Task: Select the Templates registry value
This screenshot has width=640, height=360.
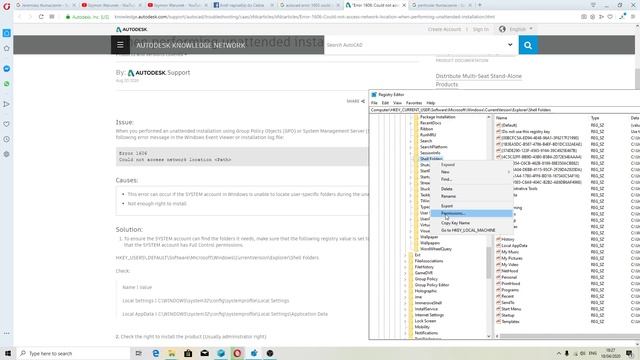Action: tap(510, 322)
